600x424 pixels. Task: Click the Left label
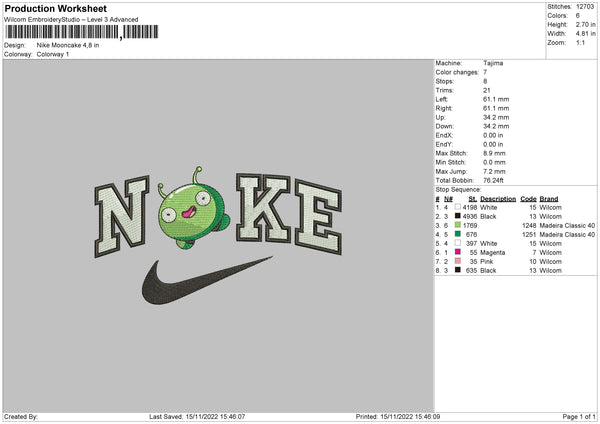[x=441, y=99]
